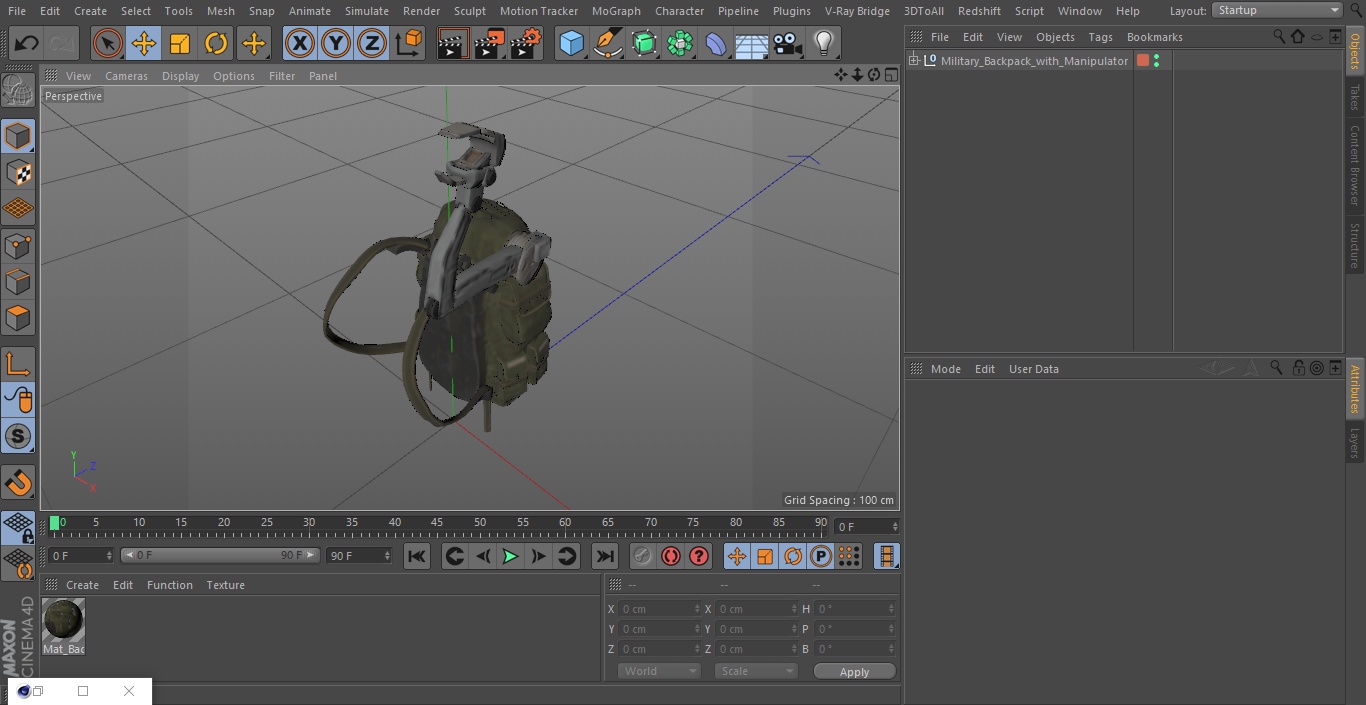Open the V-Ray Bridge menu
This screenshot has height=705, width=1366.
[x=857, y=11]
